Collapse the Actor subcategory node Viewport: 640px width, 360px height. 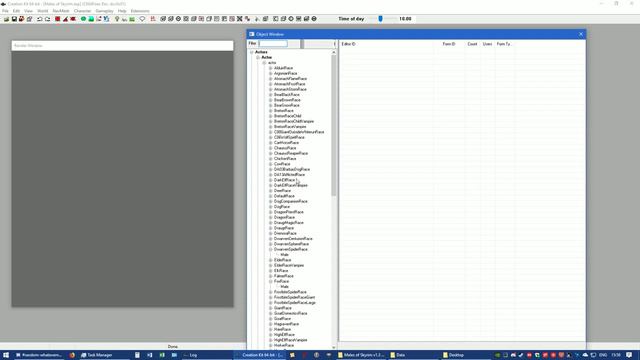(x=258, y=58)
